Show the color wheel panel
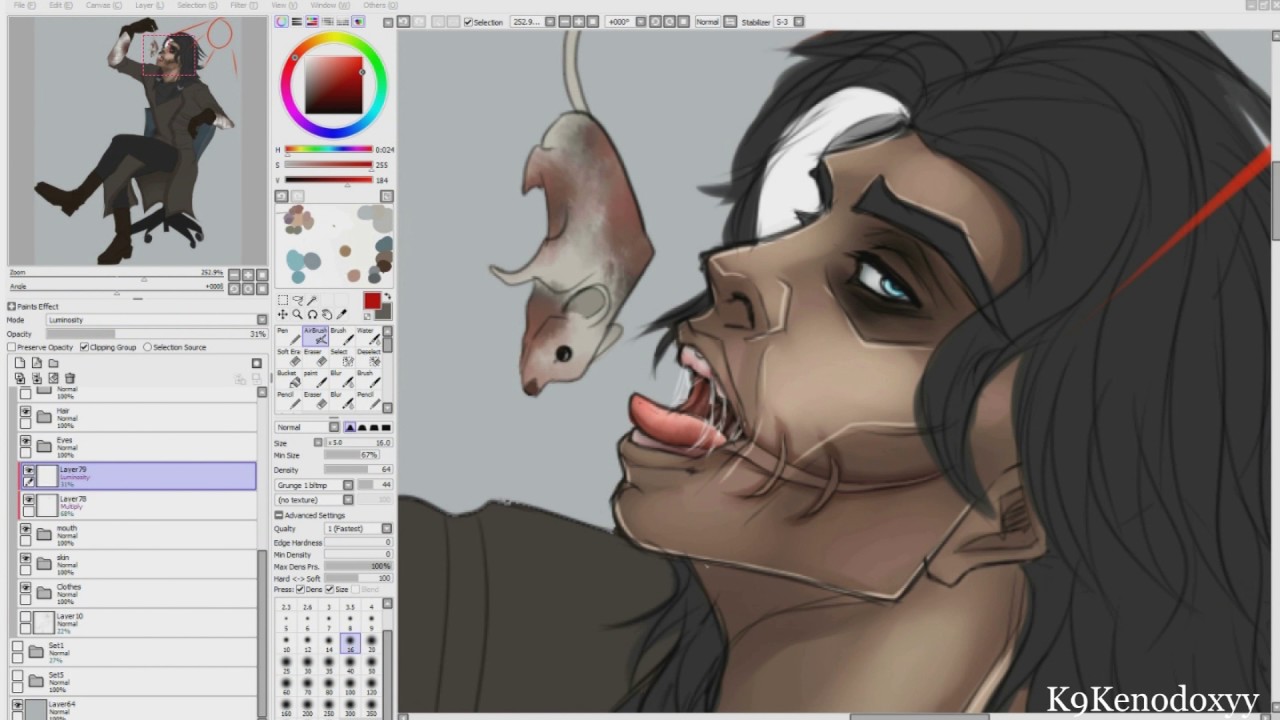 click(282, 21)
